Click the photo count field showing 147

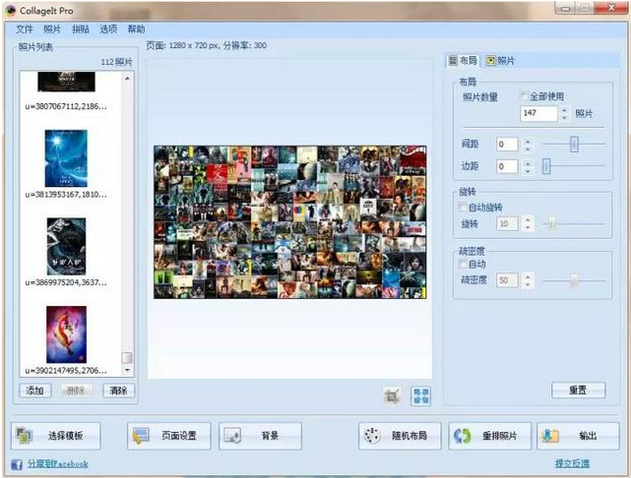(x=539, y=113)
